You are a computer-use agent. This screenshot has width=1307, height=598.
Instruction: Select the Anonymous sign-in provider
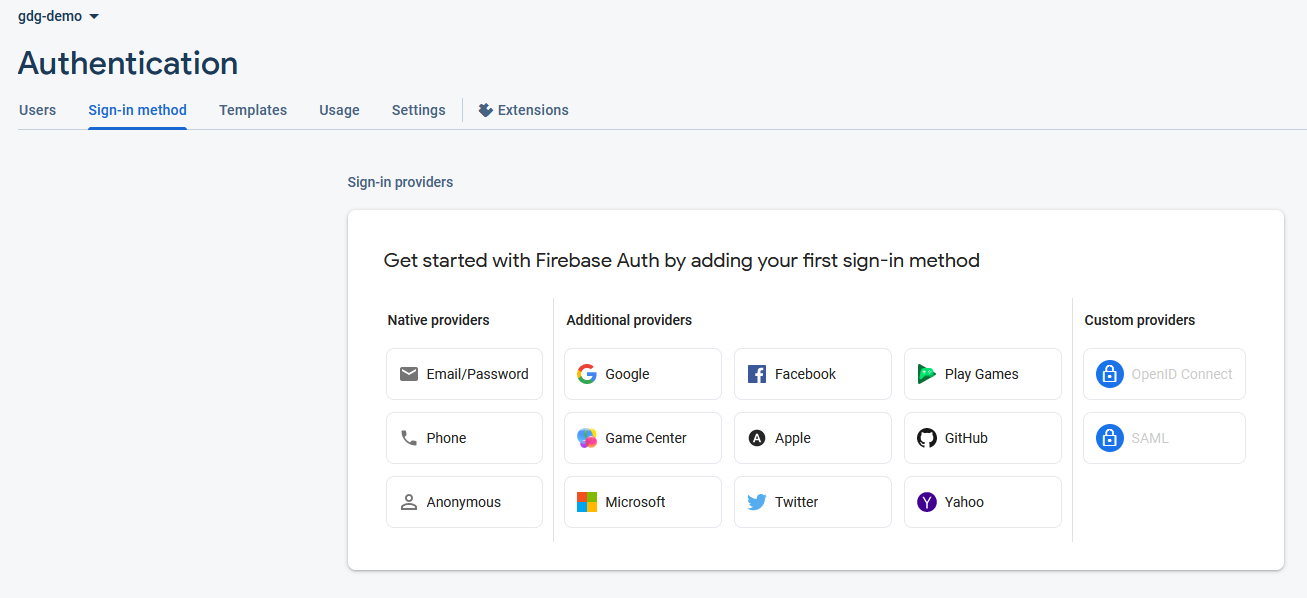(x=464, y=502)
